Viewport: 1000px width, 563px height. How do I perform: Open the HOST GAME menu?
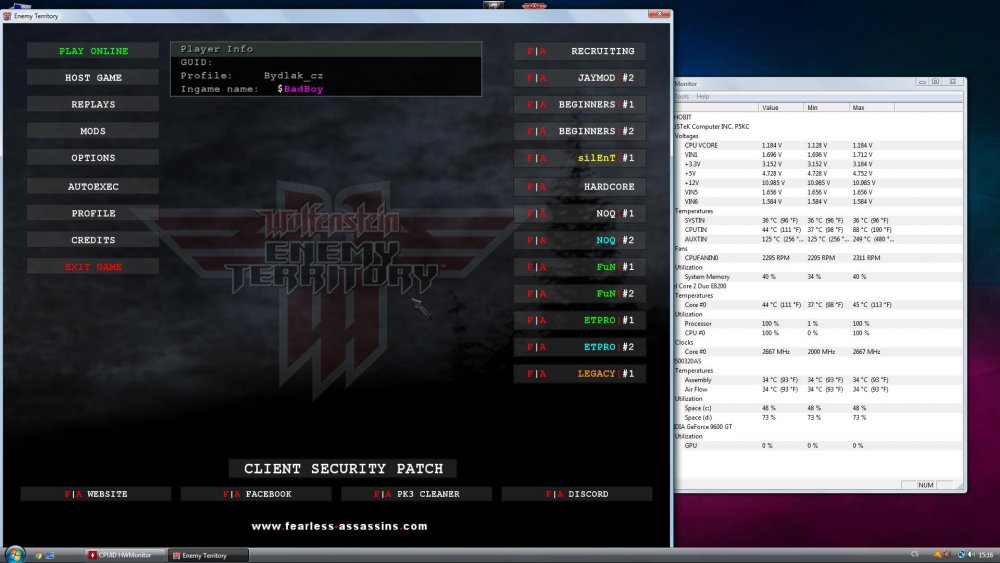click(x=93, y=78)
